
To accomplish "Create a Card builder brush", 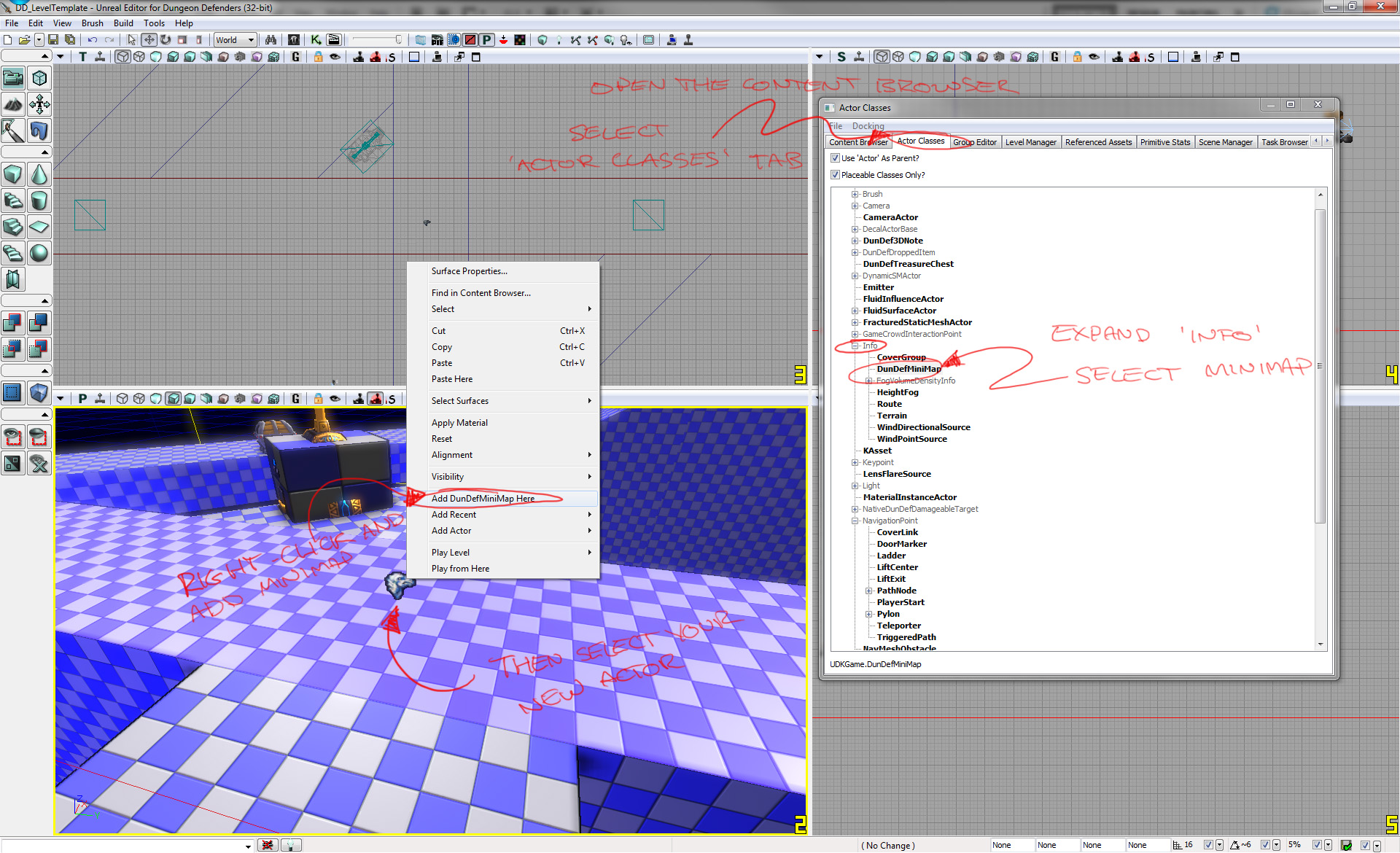I will 13,279.
